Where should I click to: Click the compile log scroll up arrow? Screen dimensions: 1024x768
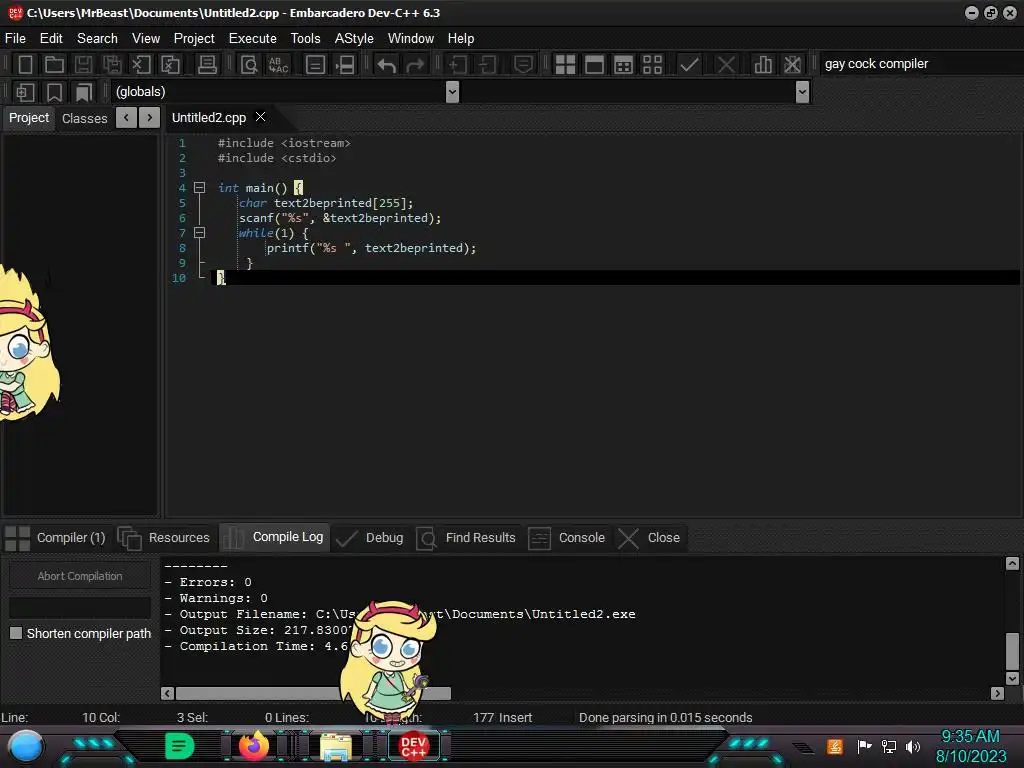pos(1012,564)
